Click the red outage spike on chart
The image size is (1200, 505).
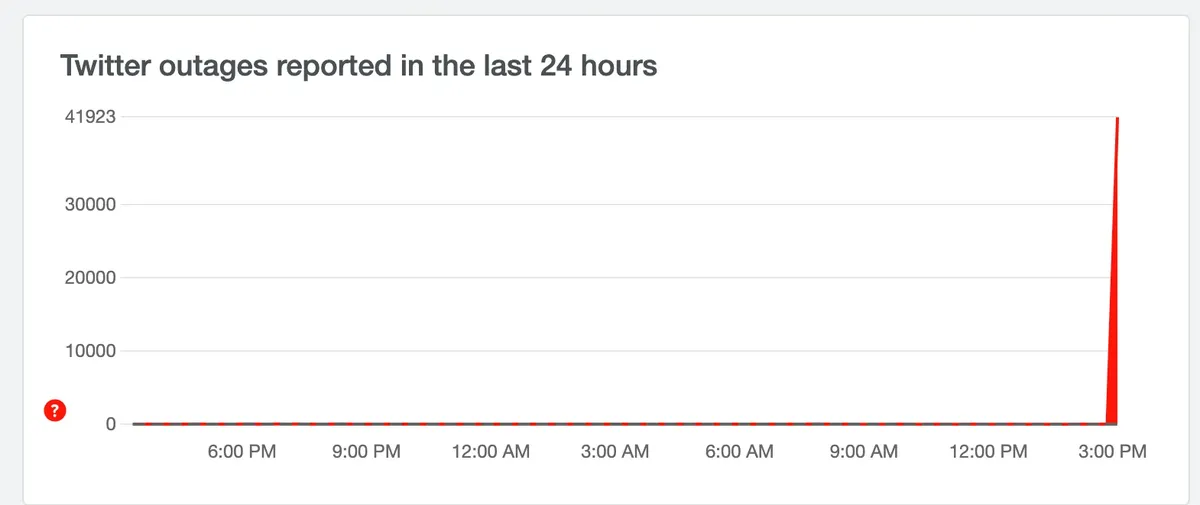(1114, 300)
